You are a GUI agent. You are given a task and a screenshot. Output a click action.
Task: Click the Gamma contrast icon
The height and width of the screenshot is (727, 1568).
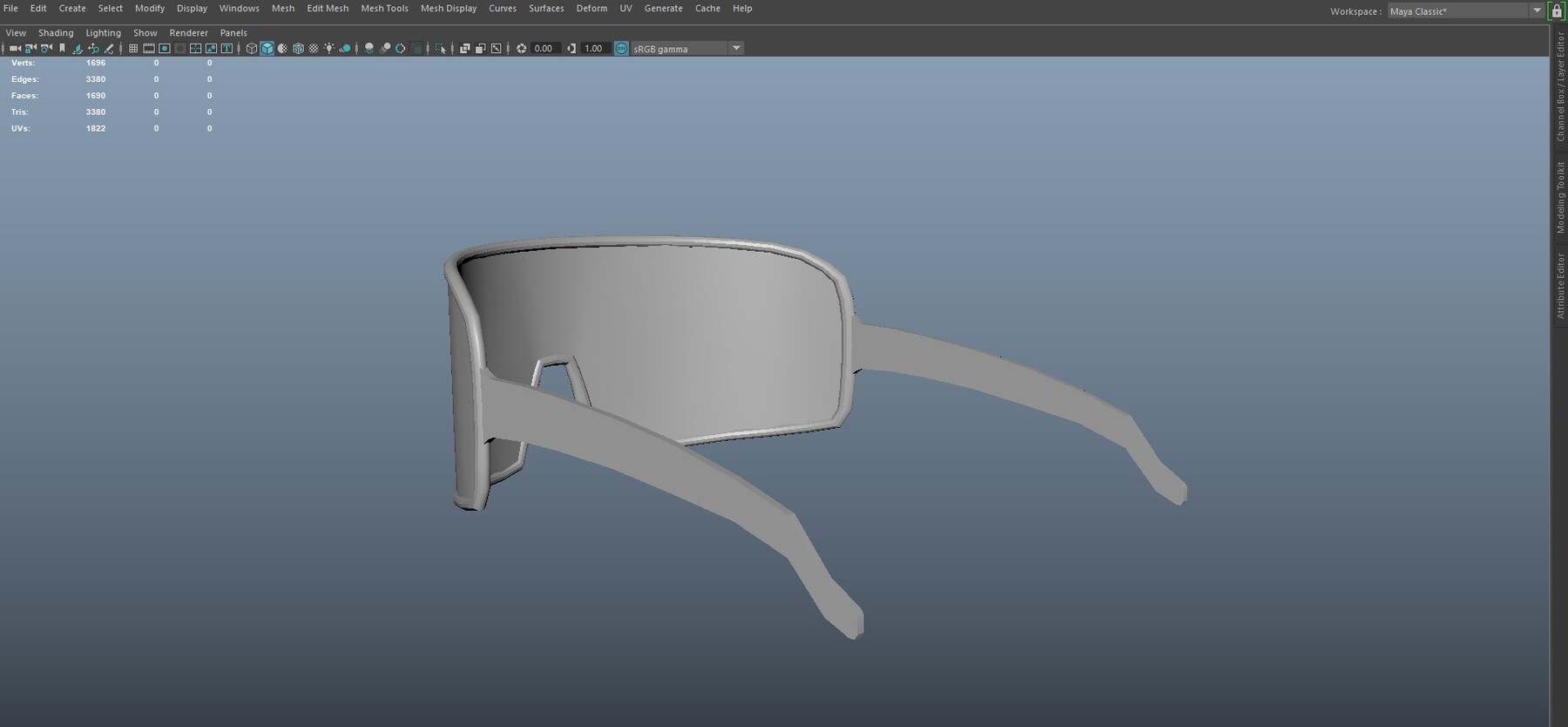click(x=571, y=48)
